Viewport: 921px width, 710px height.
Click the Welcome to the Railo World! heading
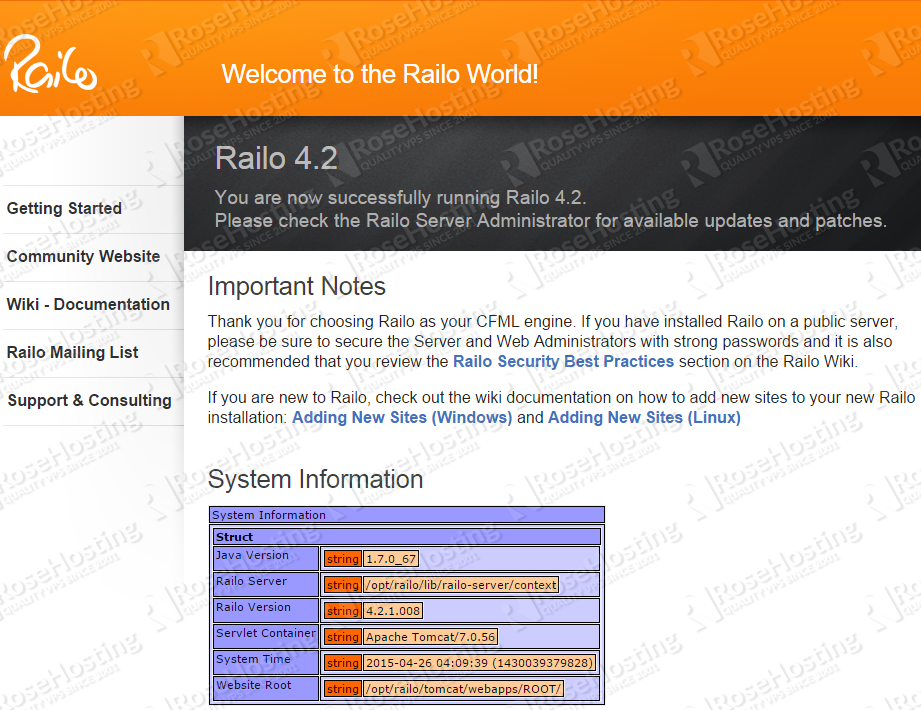379,75
